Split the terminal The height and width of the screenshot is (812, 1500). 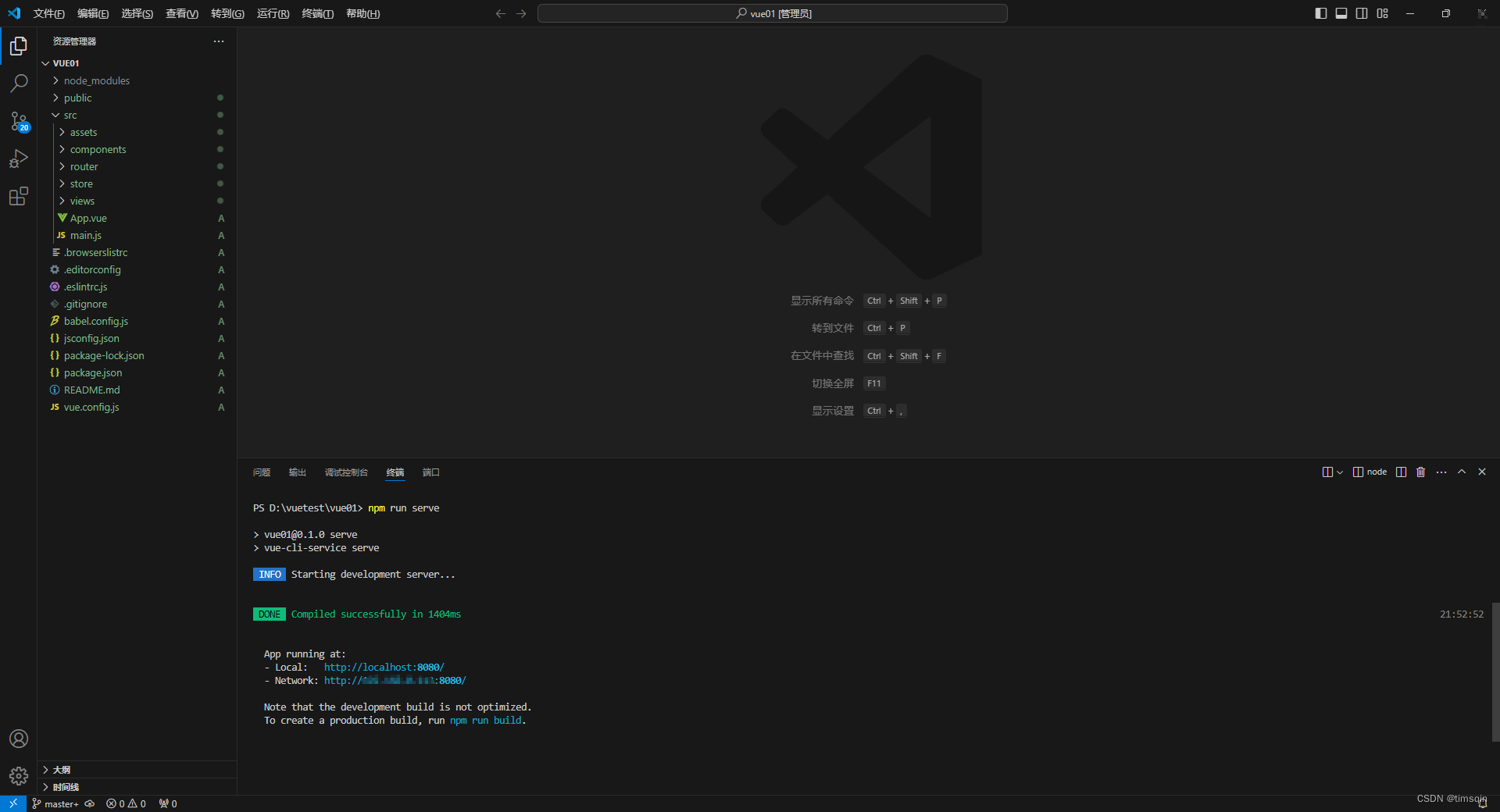coord(1402,472)
